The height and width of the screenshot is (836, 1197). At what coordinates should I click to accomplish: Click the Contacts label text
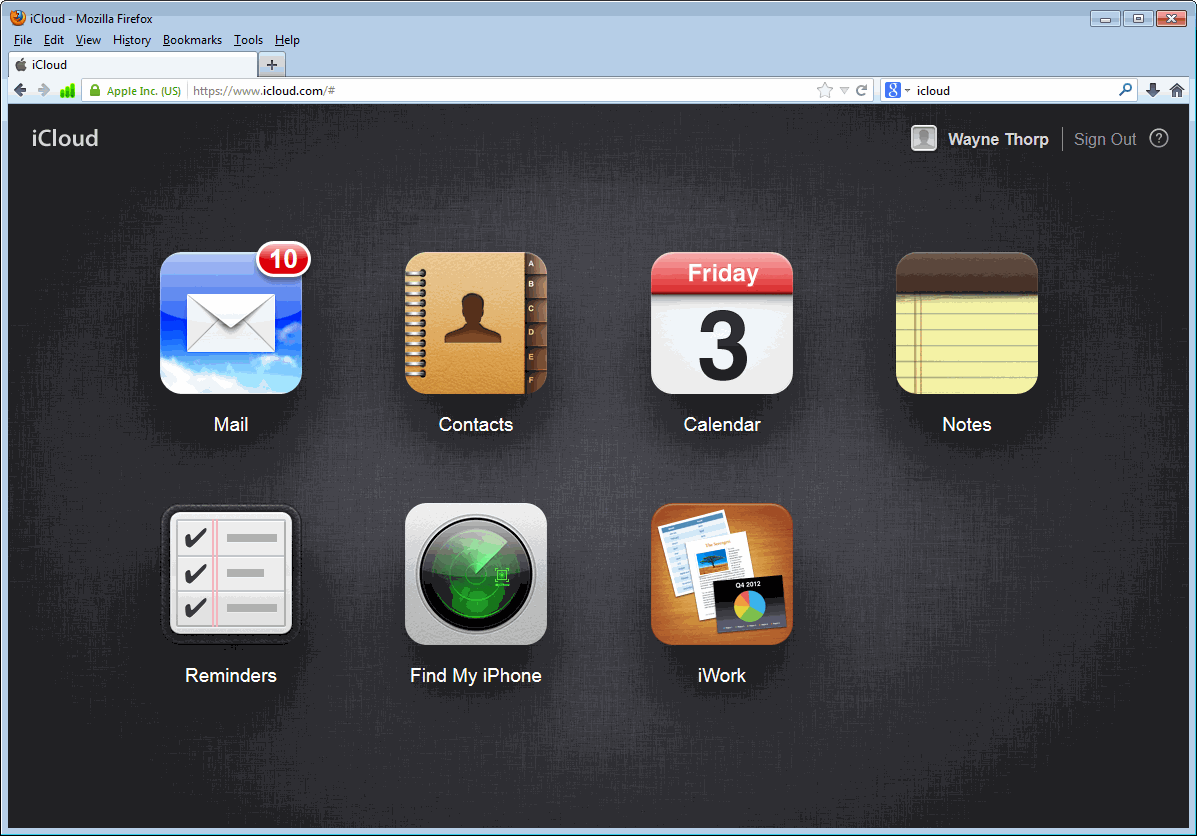[x=476, y=424]
